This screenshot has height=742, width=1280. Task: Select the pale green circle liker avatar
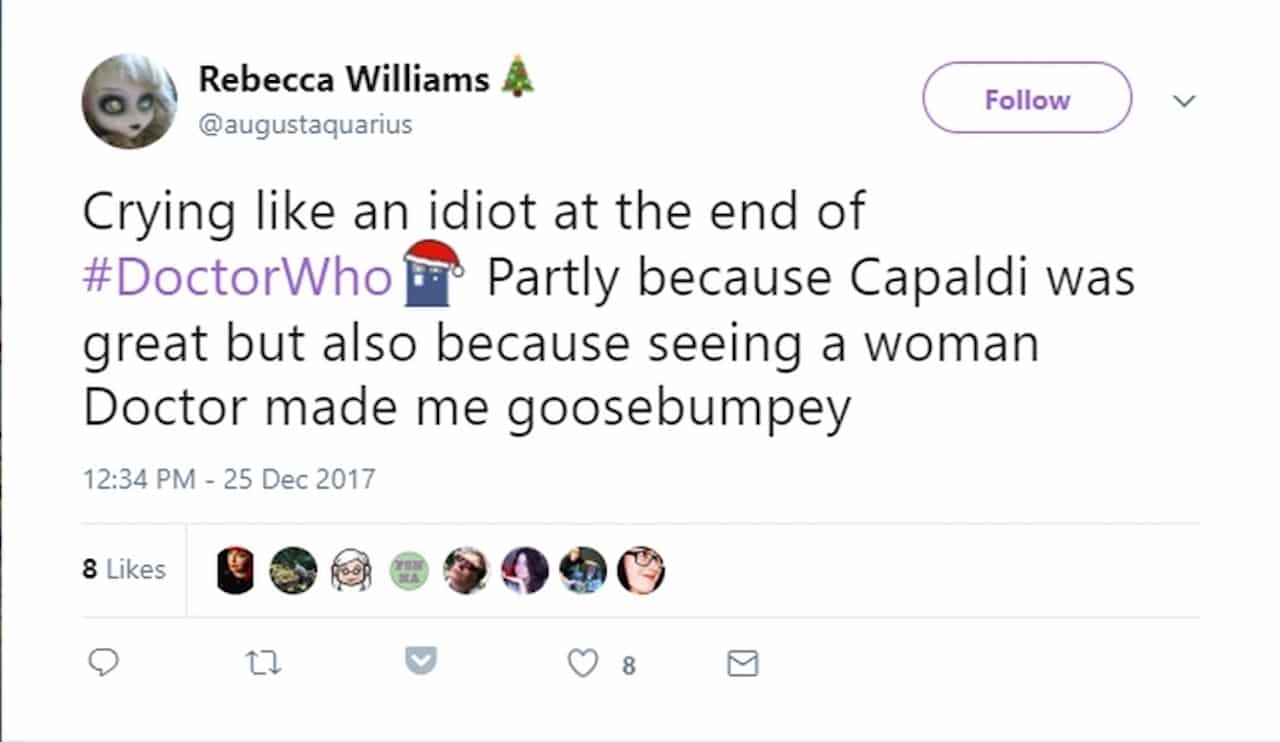408,570
